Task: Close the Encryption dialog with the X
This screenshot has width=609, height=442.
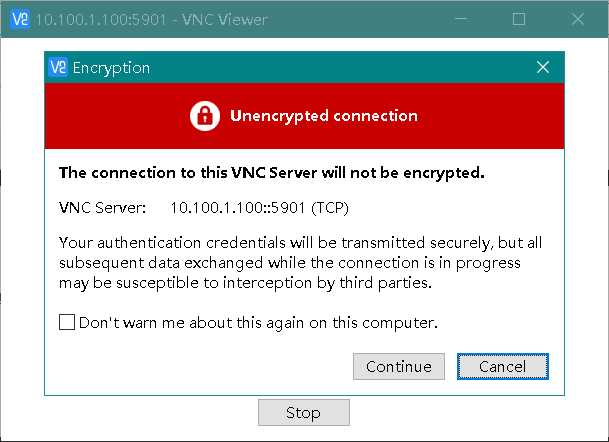Action: click(543, 67)
